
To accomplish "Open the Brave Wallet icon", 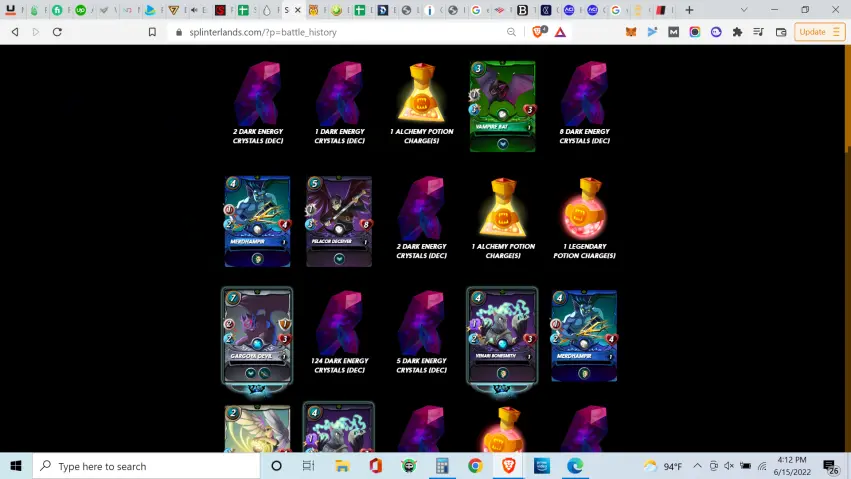I will click(x=781, y=32).
